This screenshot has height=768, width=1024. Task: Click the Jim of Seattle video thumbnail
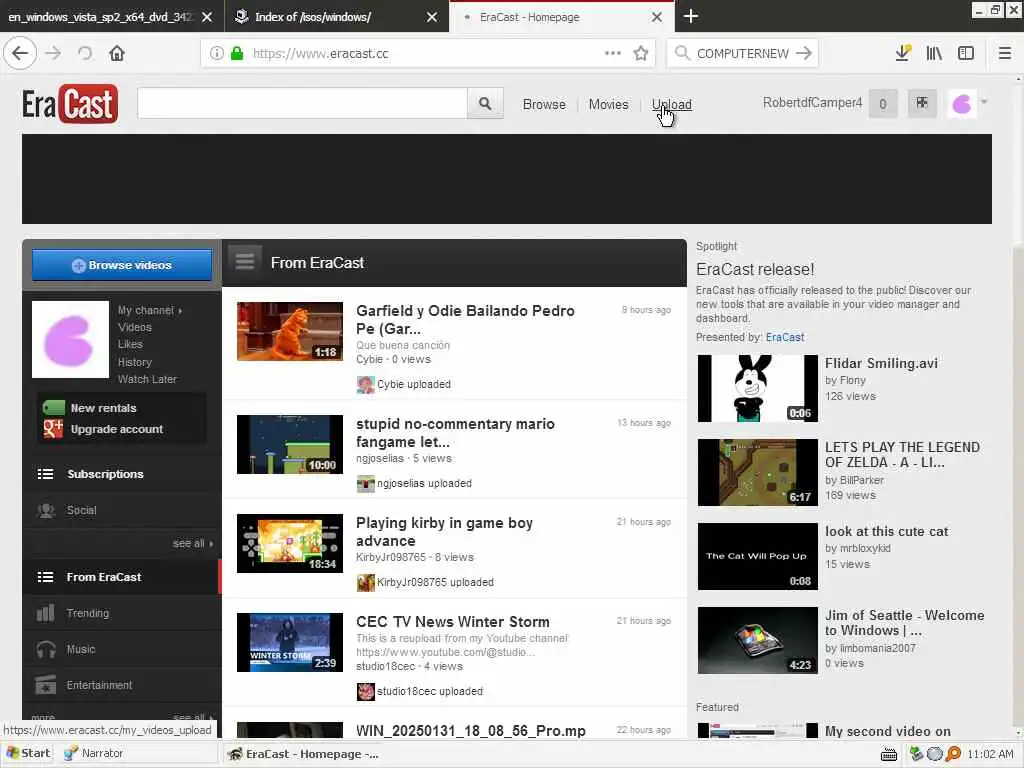coord(758,640)
